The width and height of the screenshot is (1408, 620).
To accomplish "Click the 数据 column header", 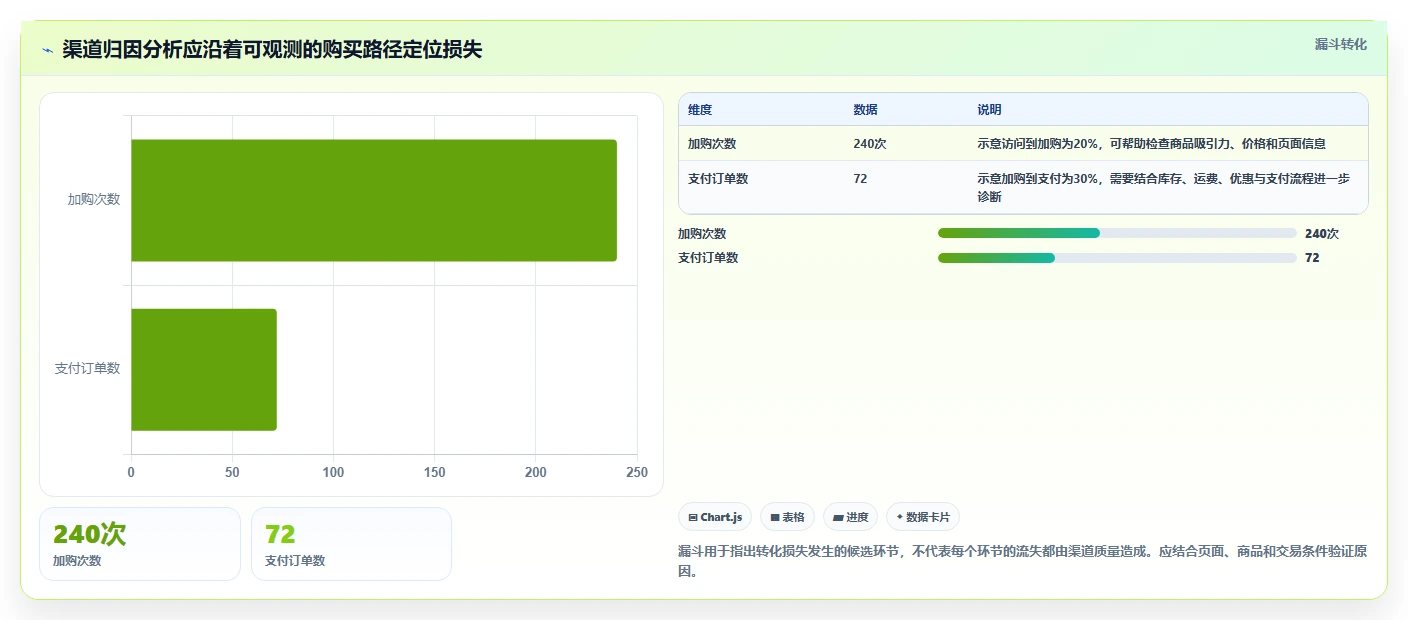I will 865,110.
